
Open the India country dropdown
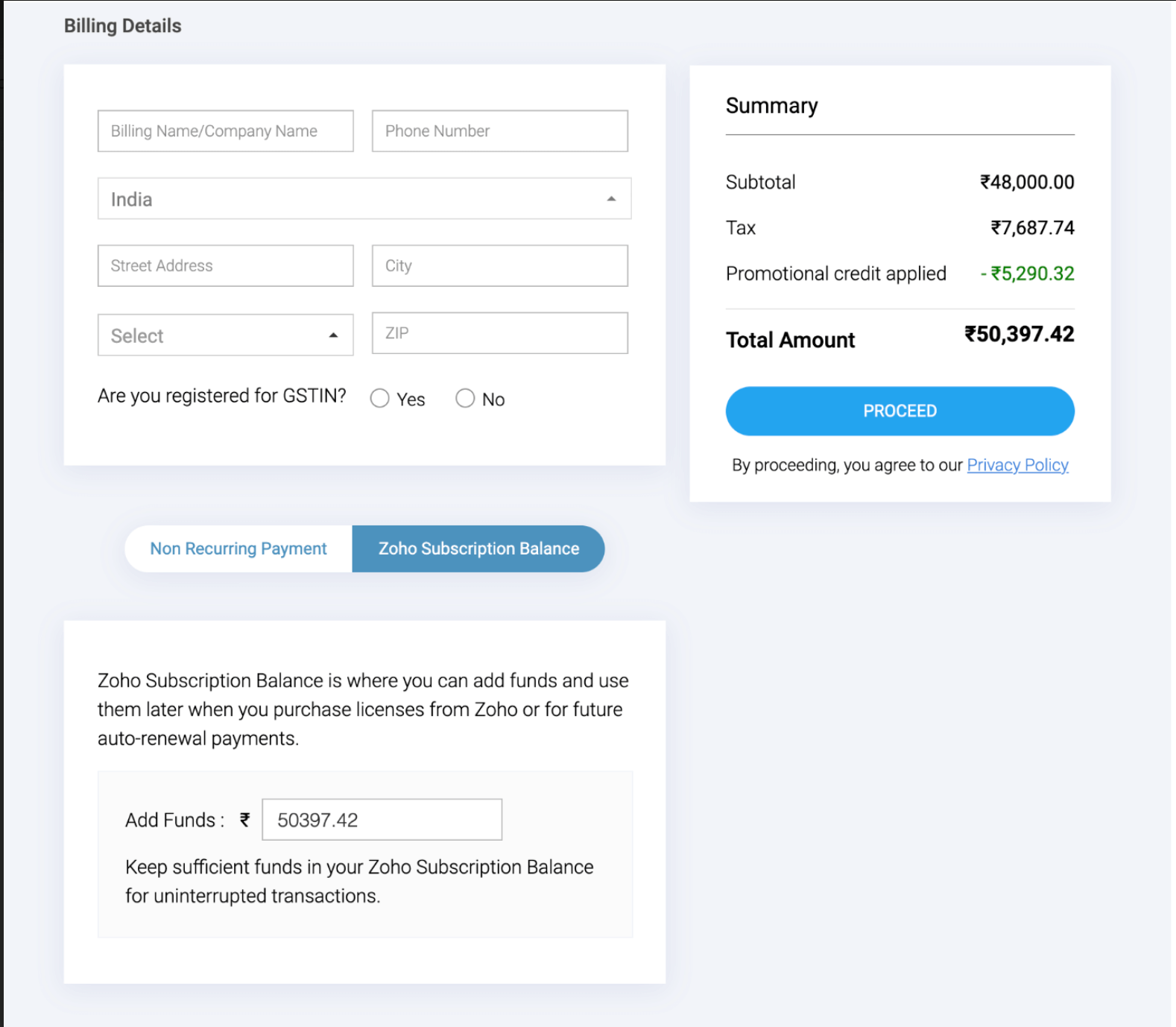tap(364, 199)
